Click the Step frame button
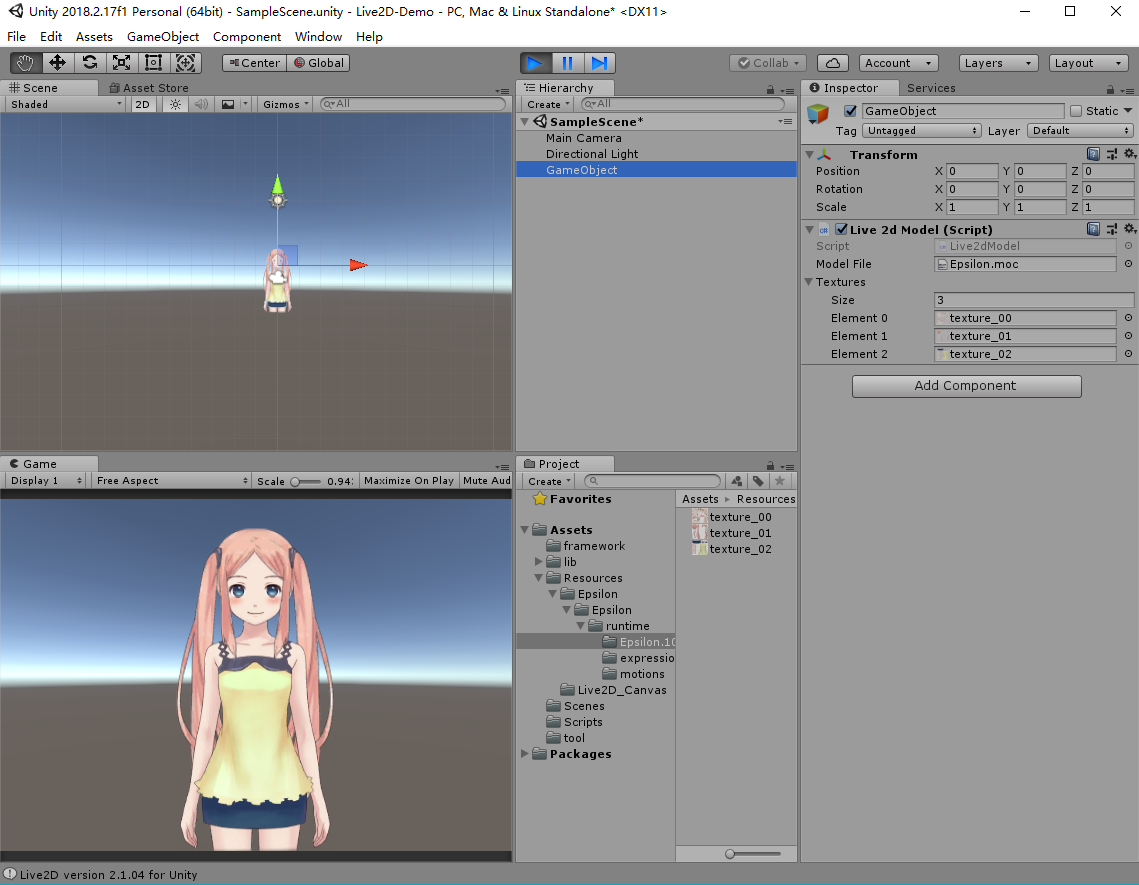Image resolution: width=1139 pixels, height=885 pixels. (x=599, y=63)
